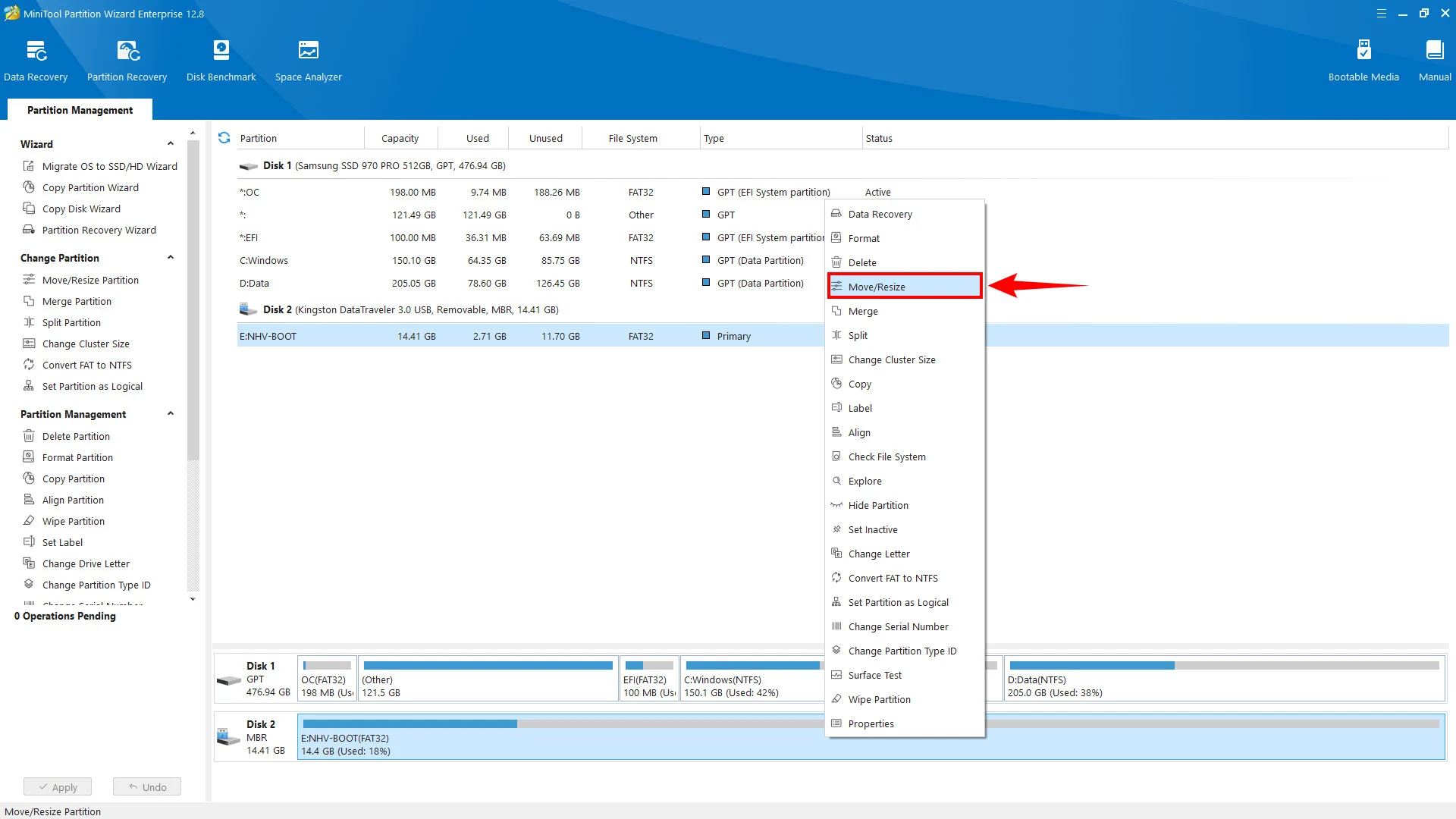Choose Merge Partition in sidebar
The image size is (1456, 819).
coord(67,301)
